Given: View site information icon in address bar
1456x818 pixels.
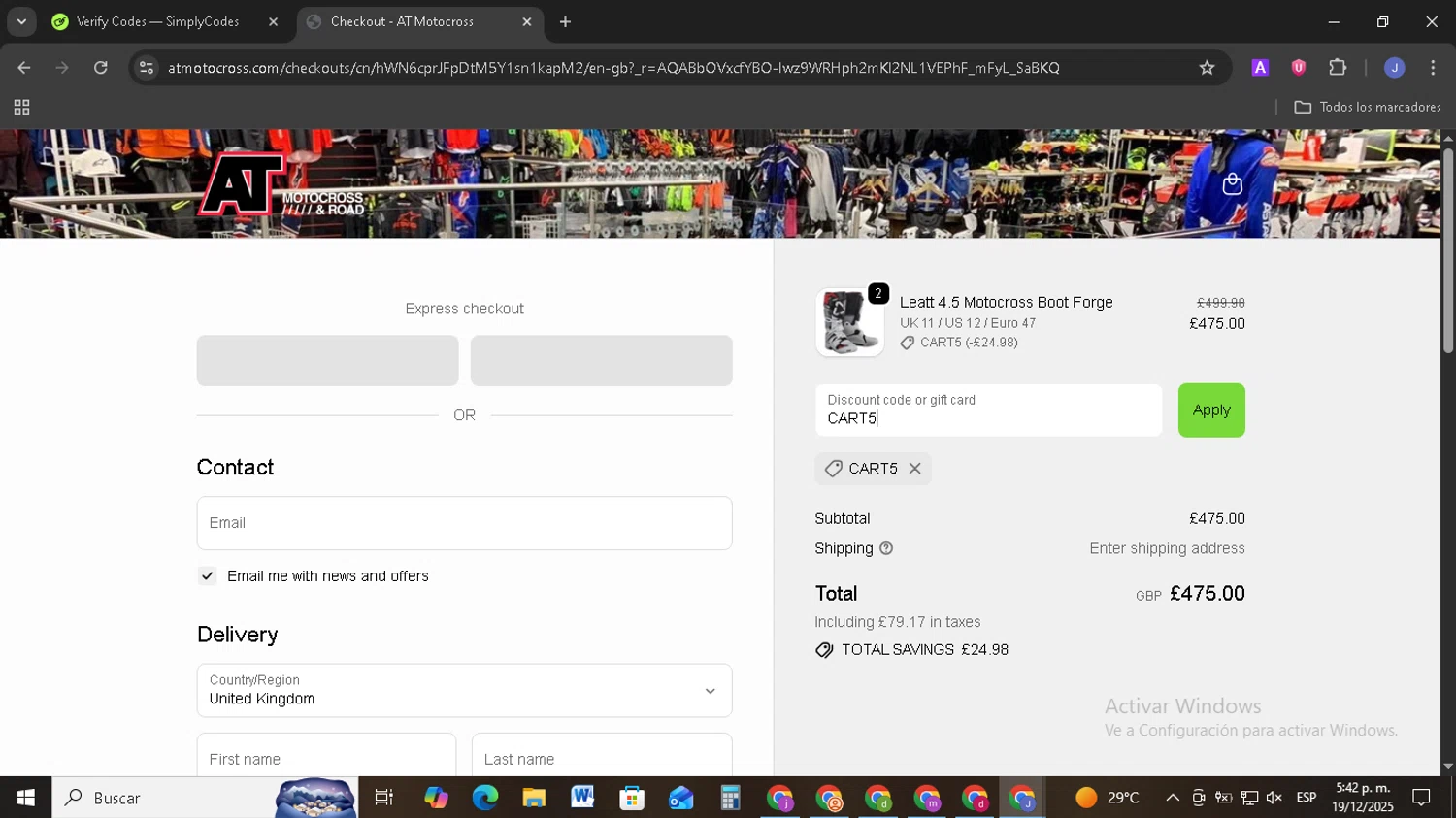Looking at the screenshot, I should coord(147,68).
